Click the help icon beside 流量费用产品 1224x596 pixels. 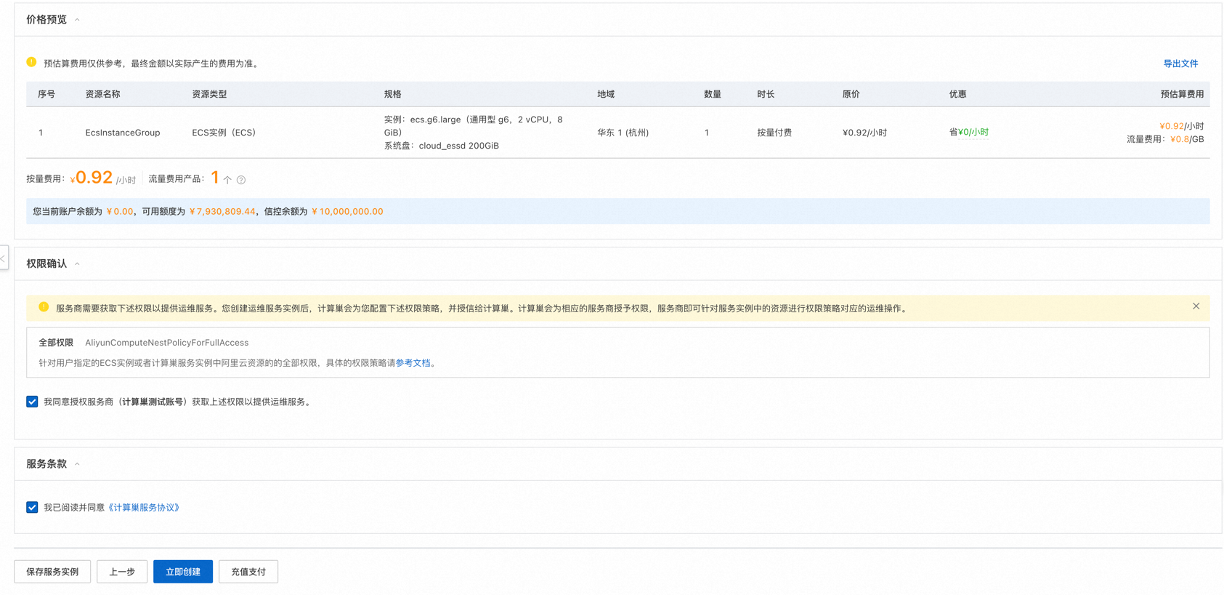pyautogui.click(x=241, y=180)
